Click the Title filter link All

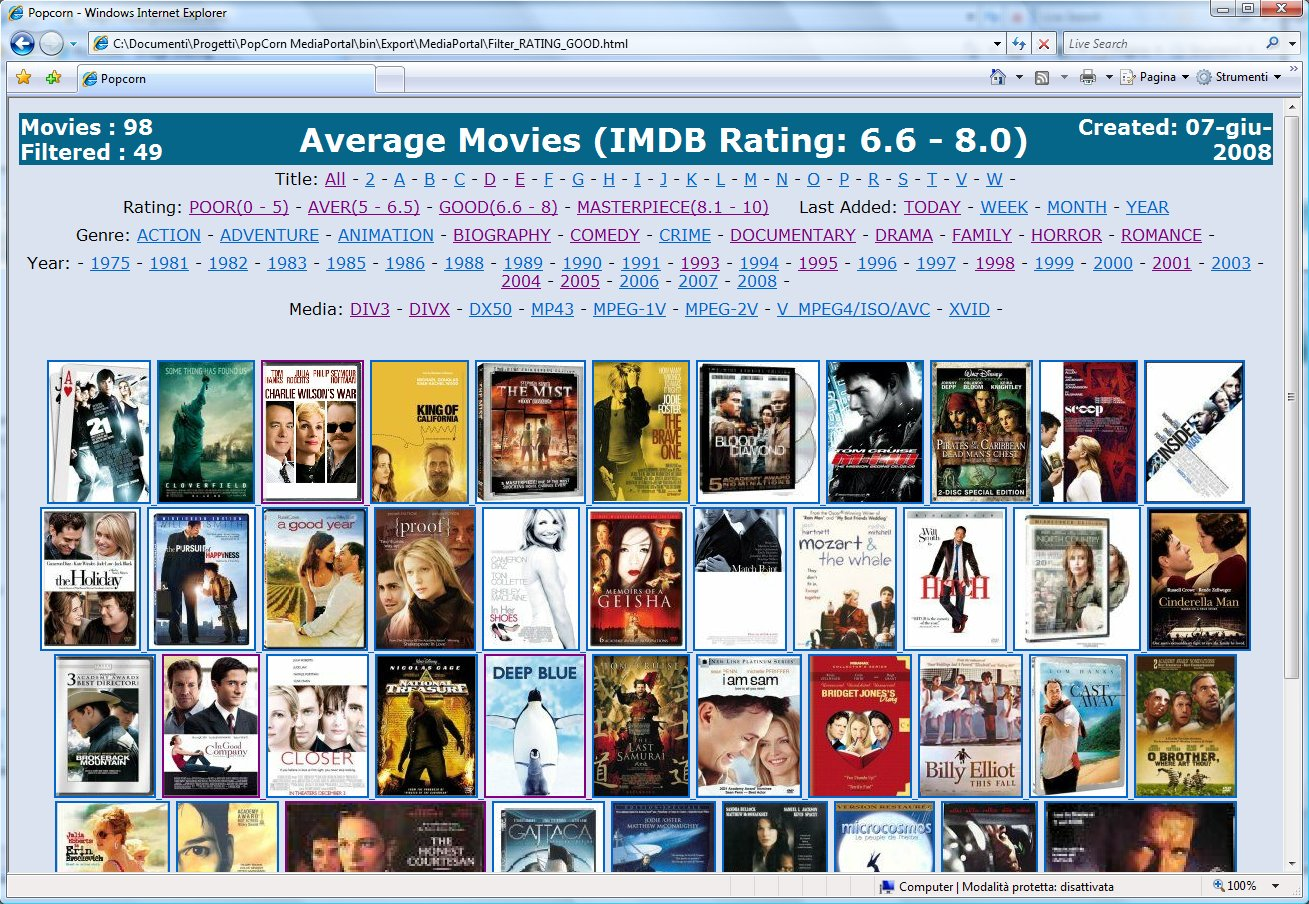coord(335,179)
